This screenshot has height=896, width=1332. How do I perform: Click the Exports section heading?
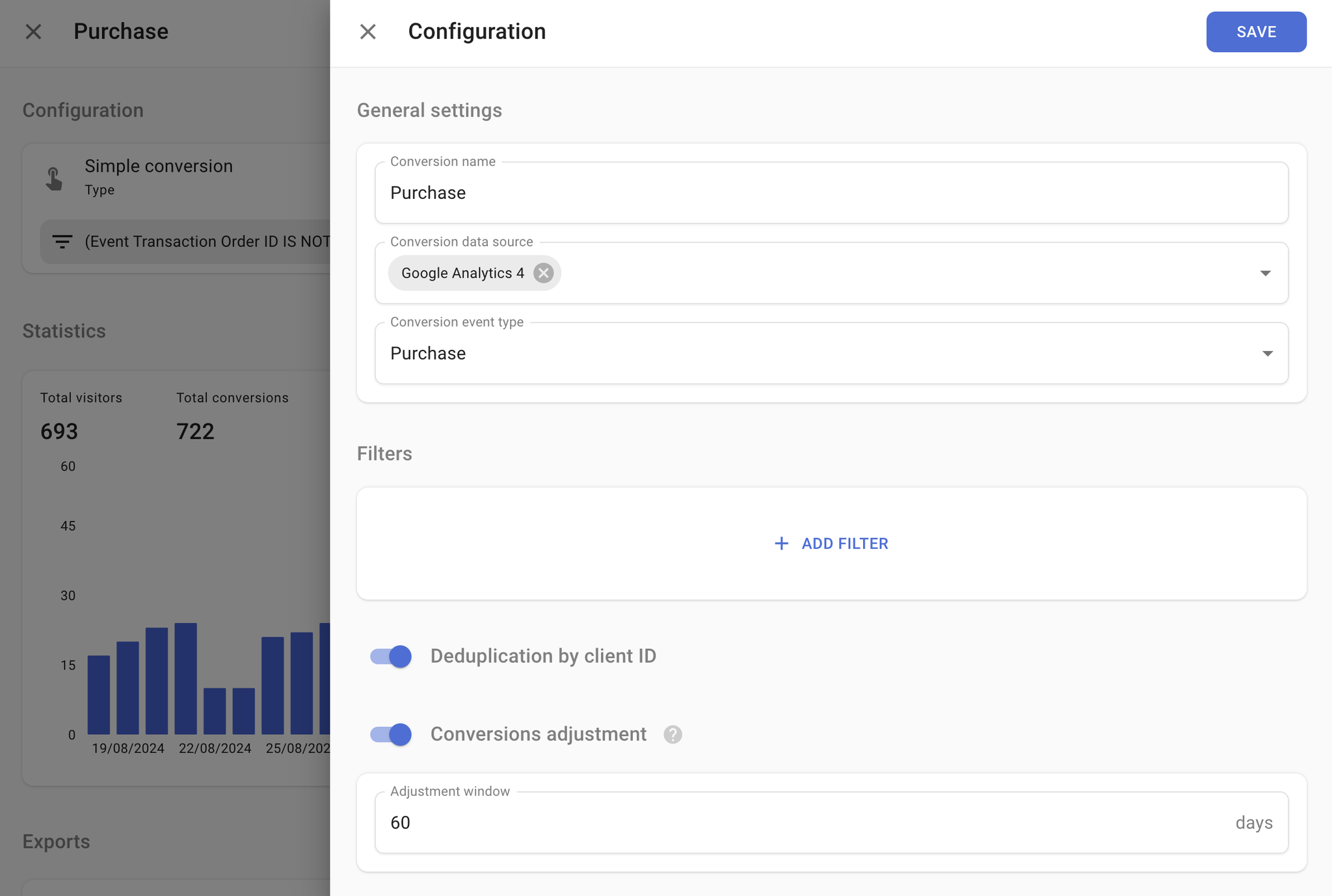[x=56, y=841]
